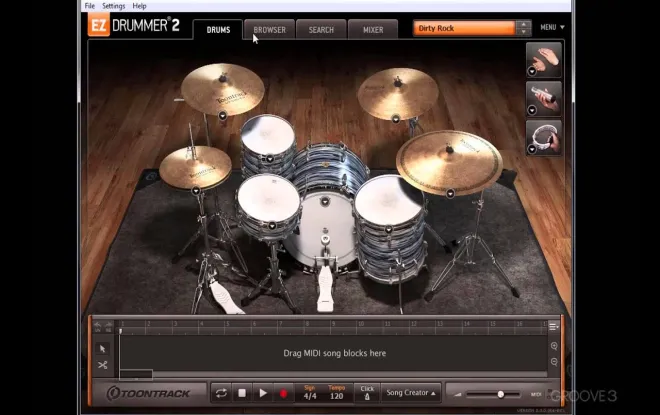Image resolution: width=660 pixels, height=415 pixels.
Task: Hit the right crash cymbal
Action: [398, 93]
